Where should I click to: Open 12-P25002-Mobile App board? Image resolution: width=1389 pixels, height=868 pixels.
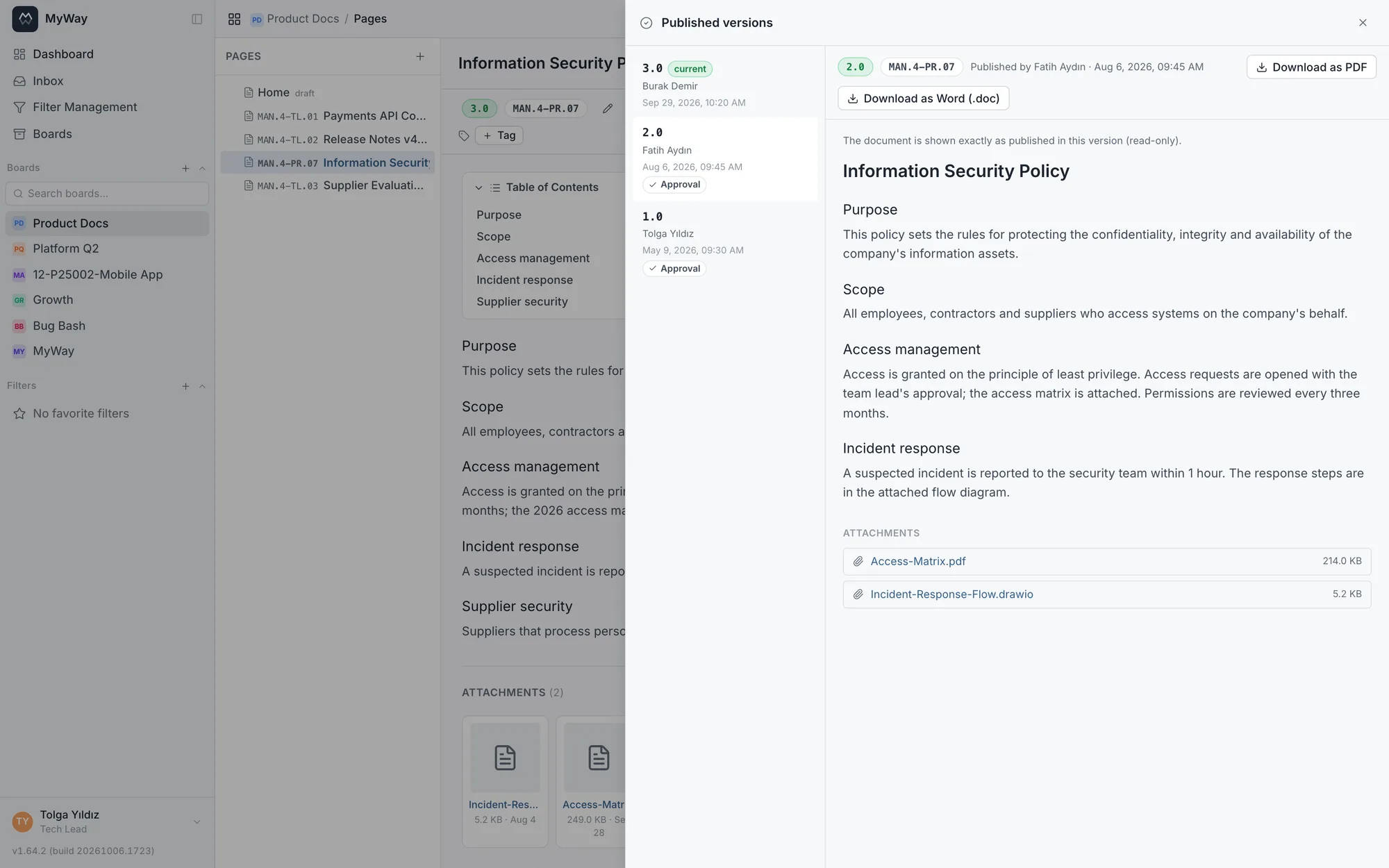[108, 275]
